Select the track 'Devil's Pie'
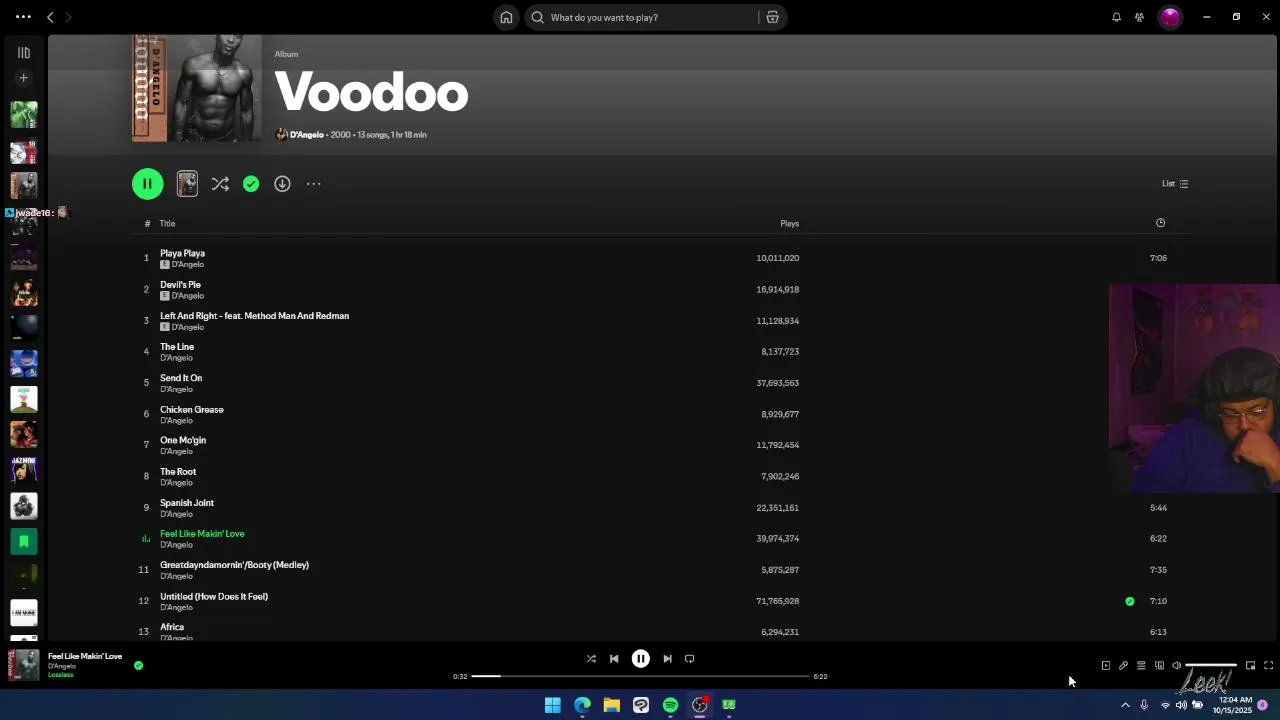Screen dimensions: 1280x720 click(x=180, y=285)
